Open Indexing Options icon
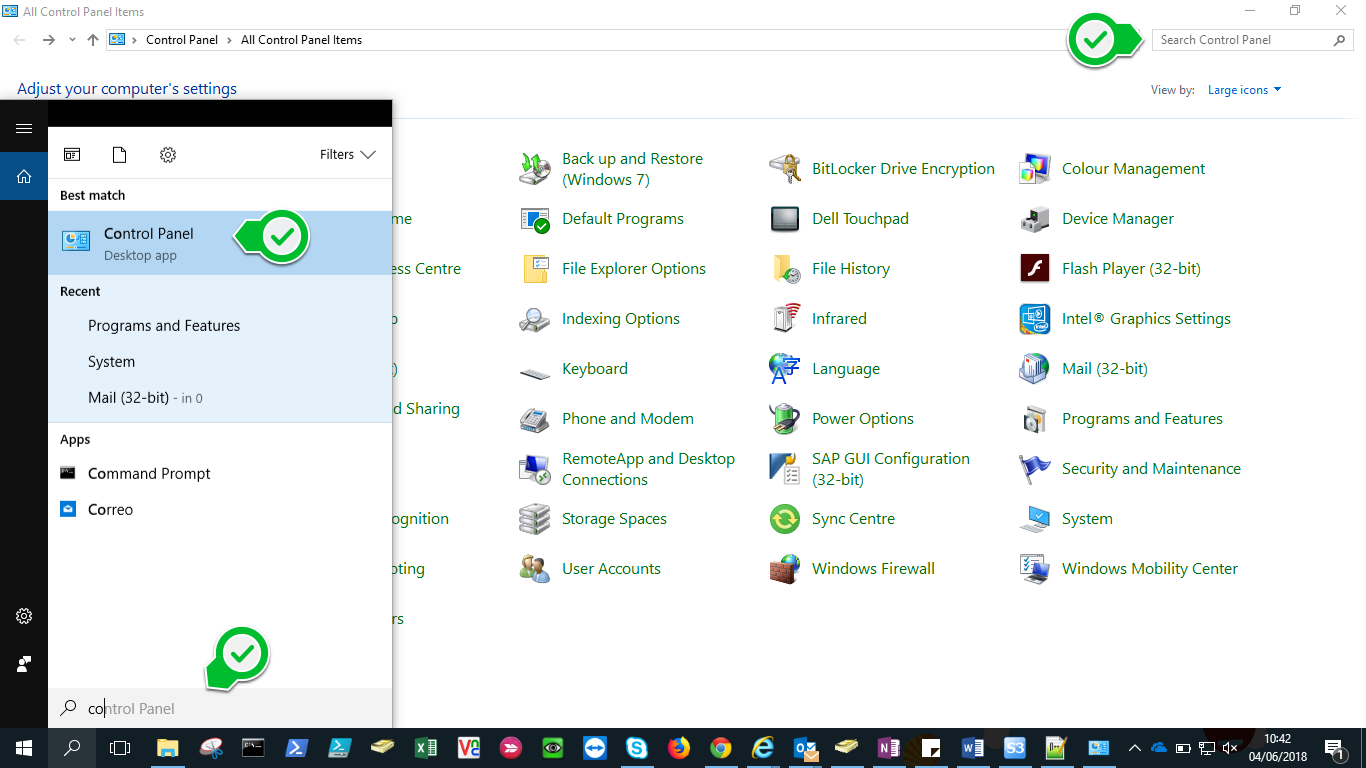Screen dimensions: 1366x768 [x=535, y=319]
